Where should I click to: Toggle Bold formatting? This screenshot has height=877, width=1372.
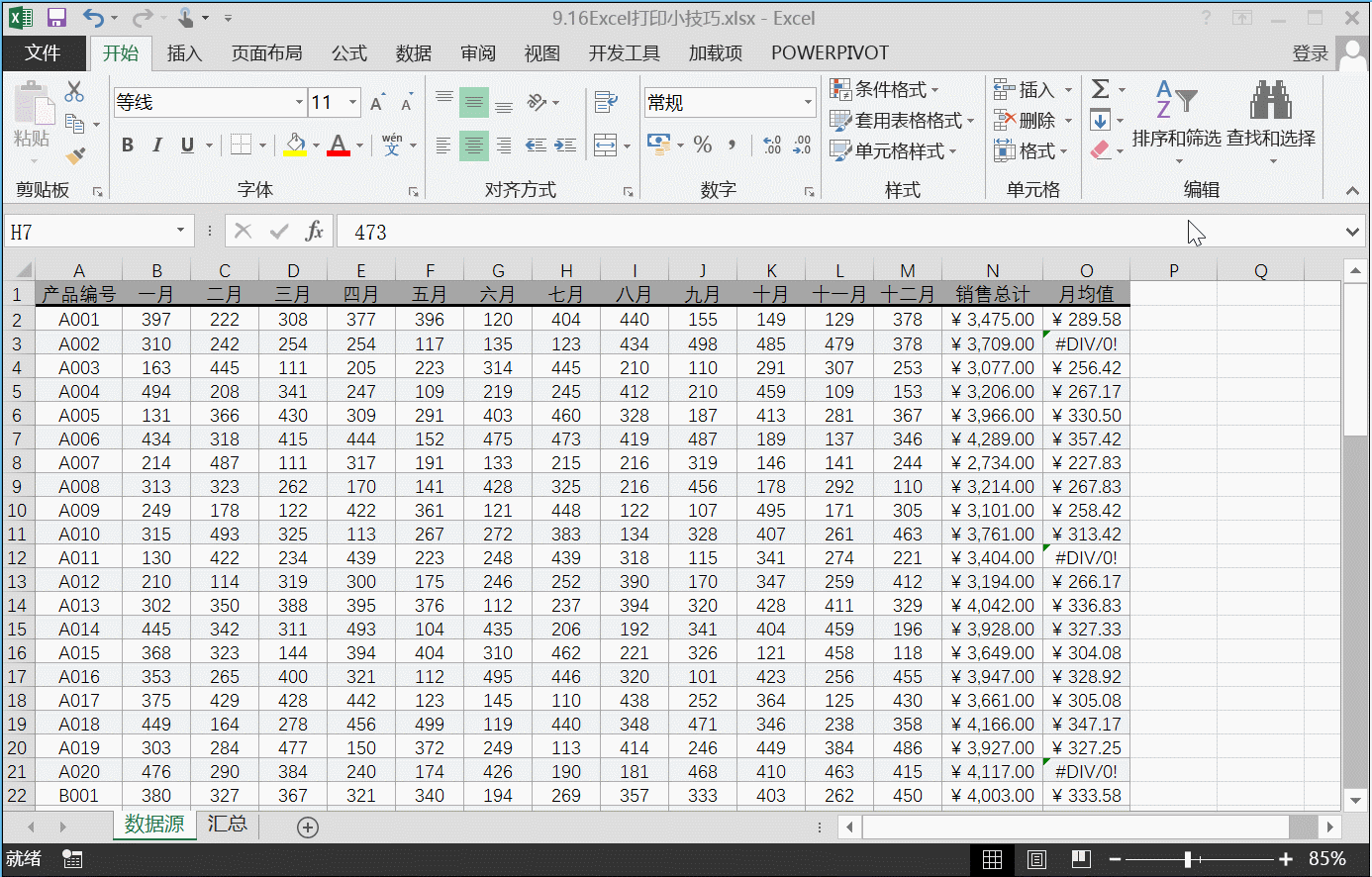click(128, 146)
